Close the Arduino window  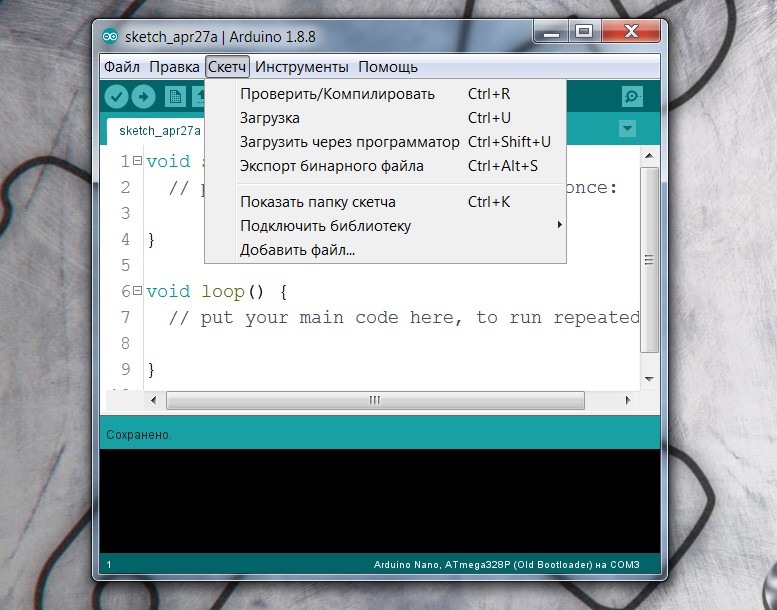(x=631, y=32)
